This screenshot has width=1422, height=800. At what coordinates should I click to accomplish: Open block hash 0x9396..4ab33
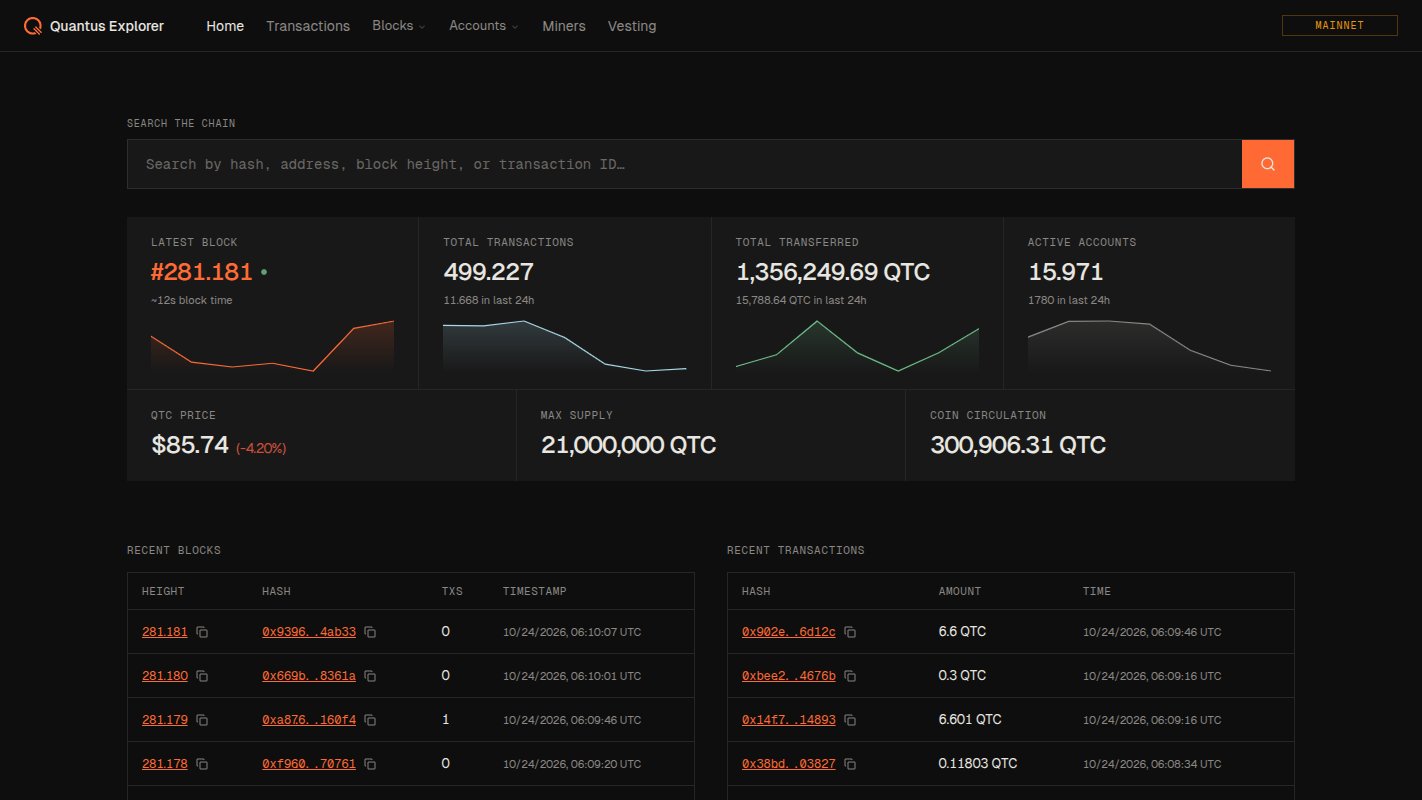click(x=309, y=632)
